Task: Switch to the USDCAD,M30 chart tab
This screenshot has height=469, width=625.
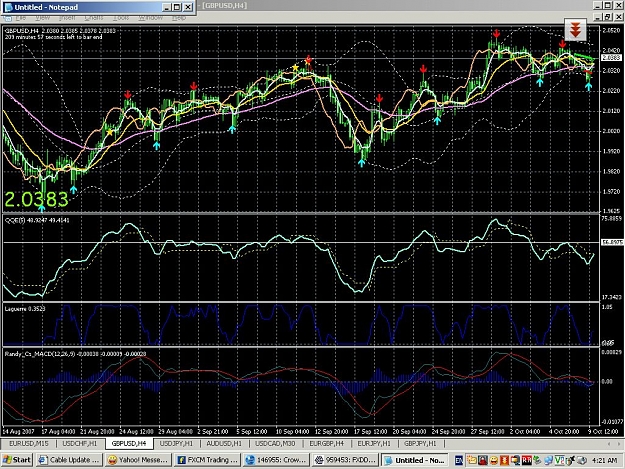Action: (x=275, y=443)
